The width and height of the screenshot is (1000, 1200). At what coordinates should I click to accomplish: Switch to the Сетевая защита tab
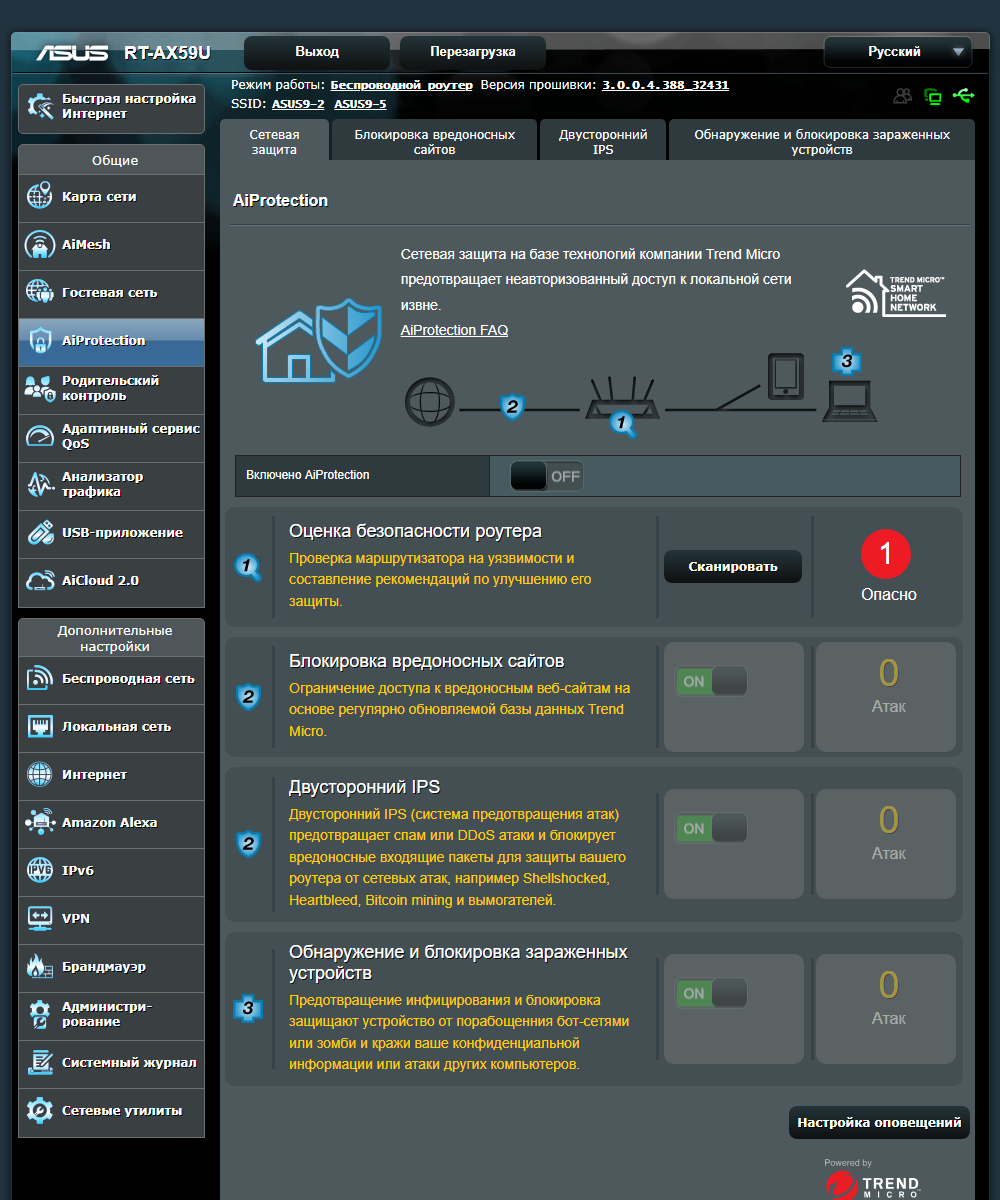pyautogui.click(x=274, y=141)
